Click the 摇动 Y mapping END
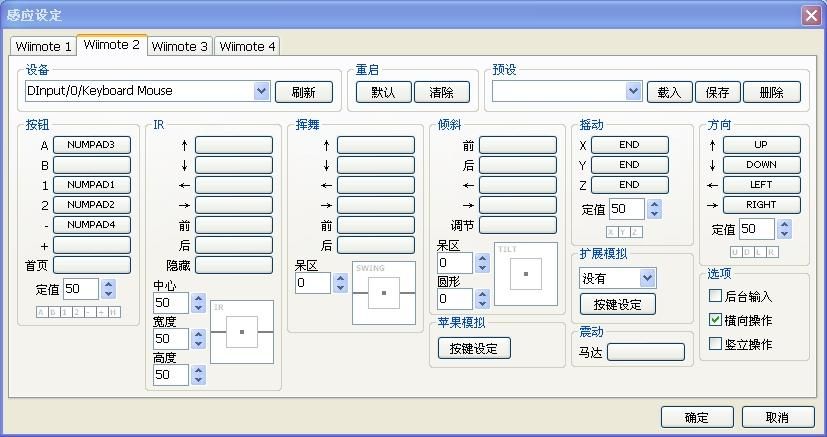Screen dimensions: 827x437 click(630, 165)
